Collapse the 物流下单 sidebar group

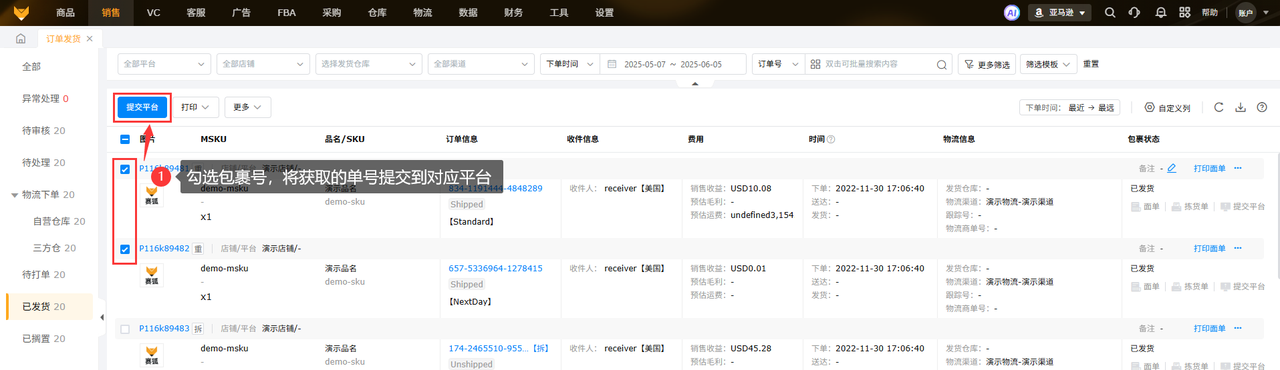pos(14,195)
